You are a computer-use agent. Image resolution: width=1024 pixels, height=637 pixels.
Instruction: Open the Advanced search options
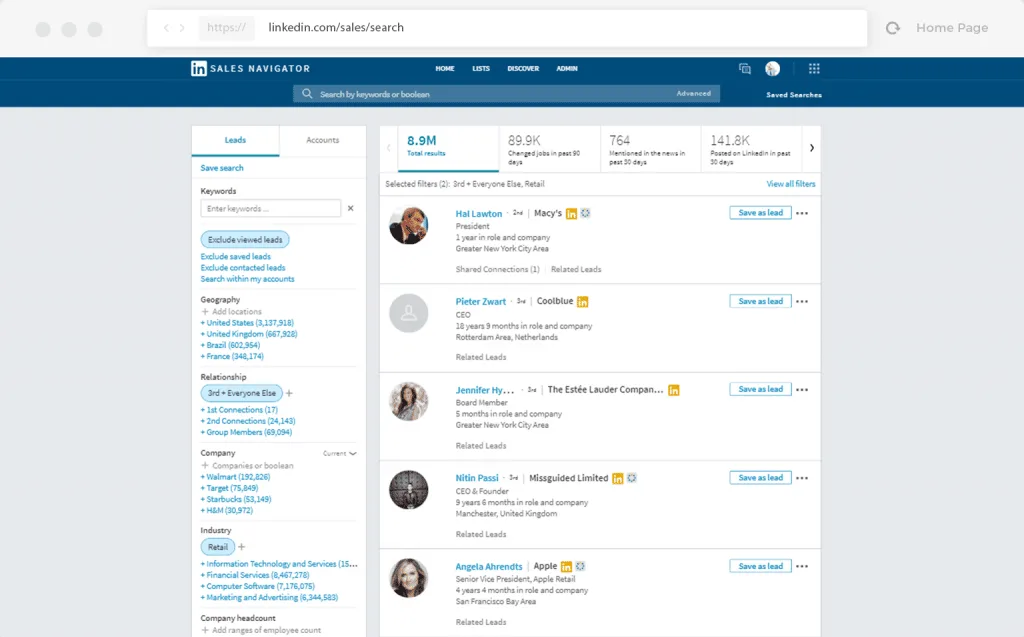point(694,93)
